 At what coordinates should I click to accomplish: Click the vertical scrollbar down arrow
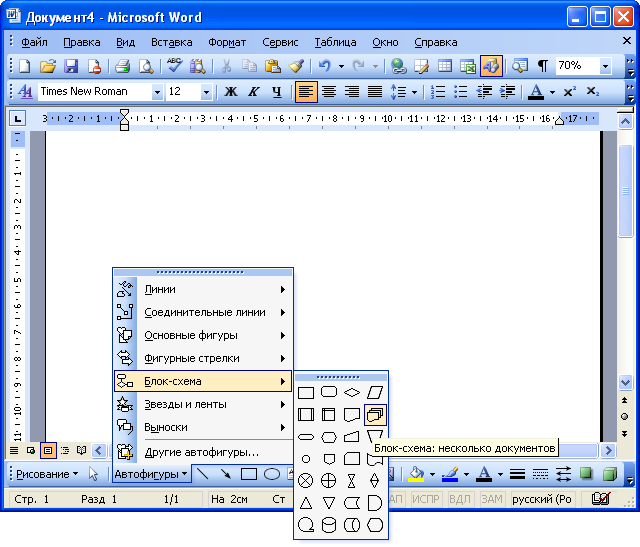[x=625, y=382]
